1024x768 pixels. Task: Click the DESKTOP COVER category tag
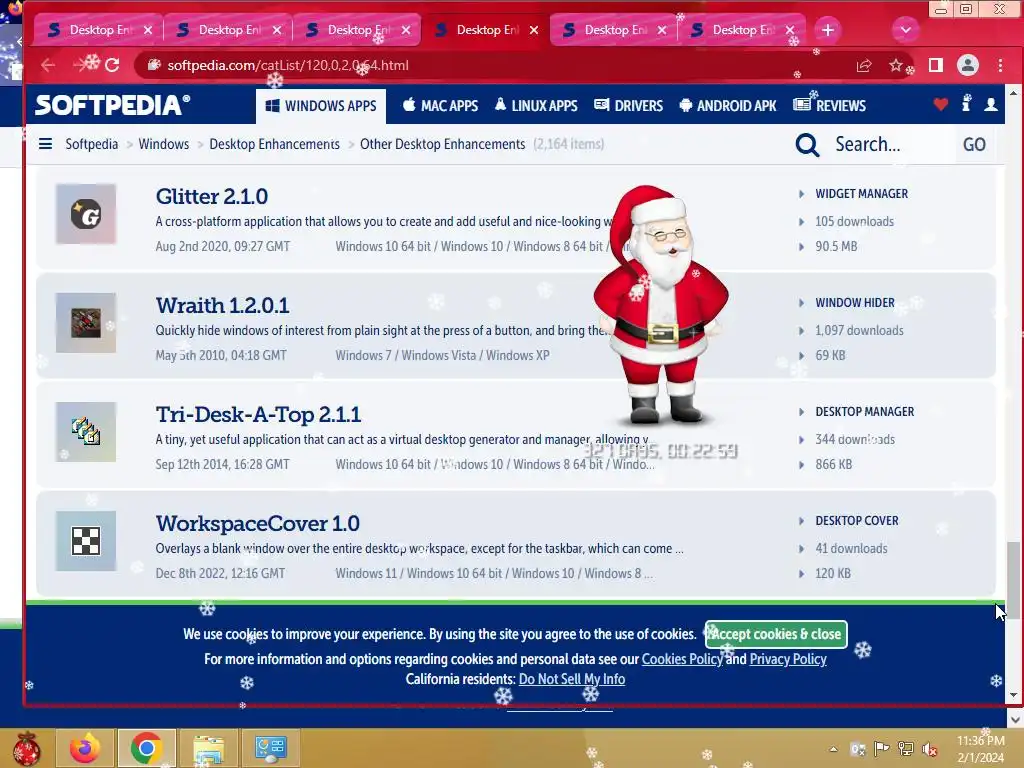857,520
